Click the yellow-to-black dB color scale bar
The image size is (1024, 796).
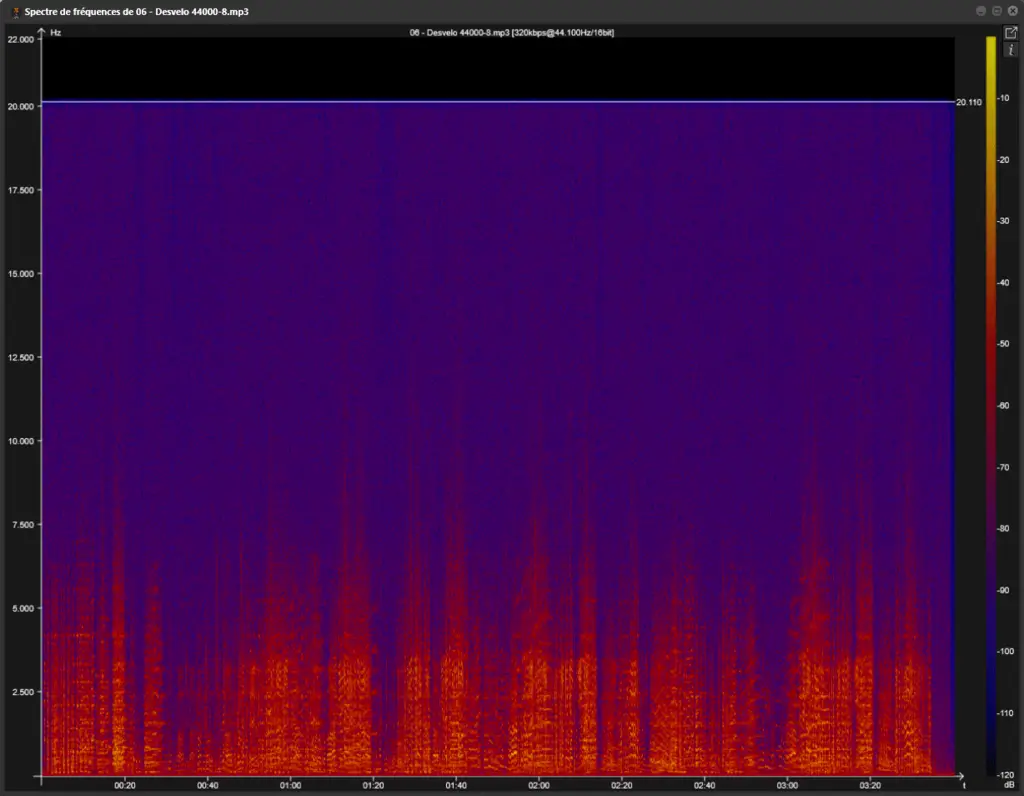(x=991, y=400)
